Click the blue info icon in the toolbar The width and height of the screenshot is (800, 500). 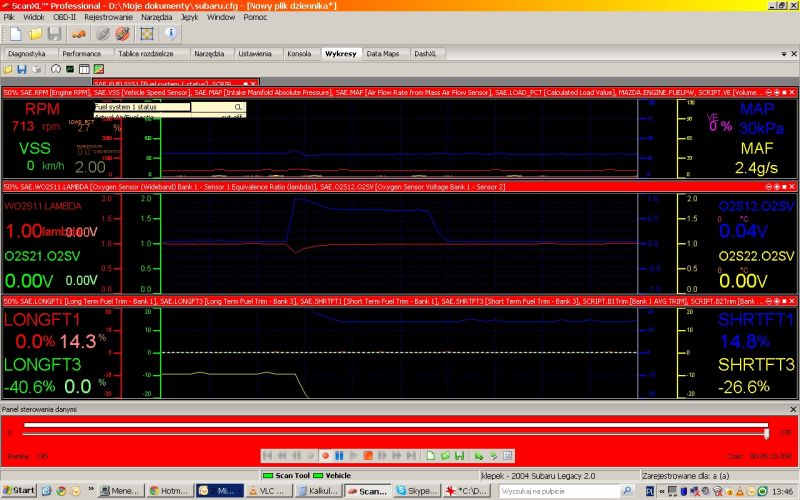click(170, 34)
